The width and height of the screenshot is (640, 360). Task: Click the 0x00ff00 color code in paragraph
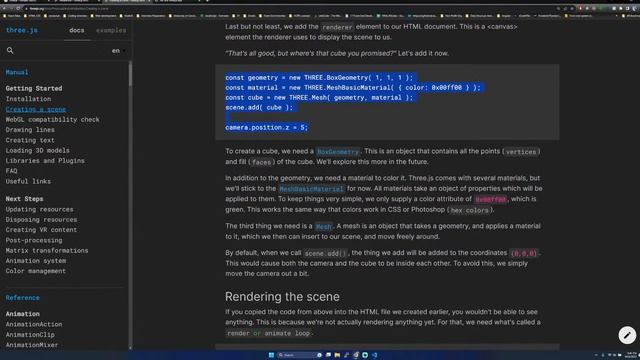490,200
